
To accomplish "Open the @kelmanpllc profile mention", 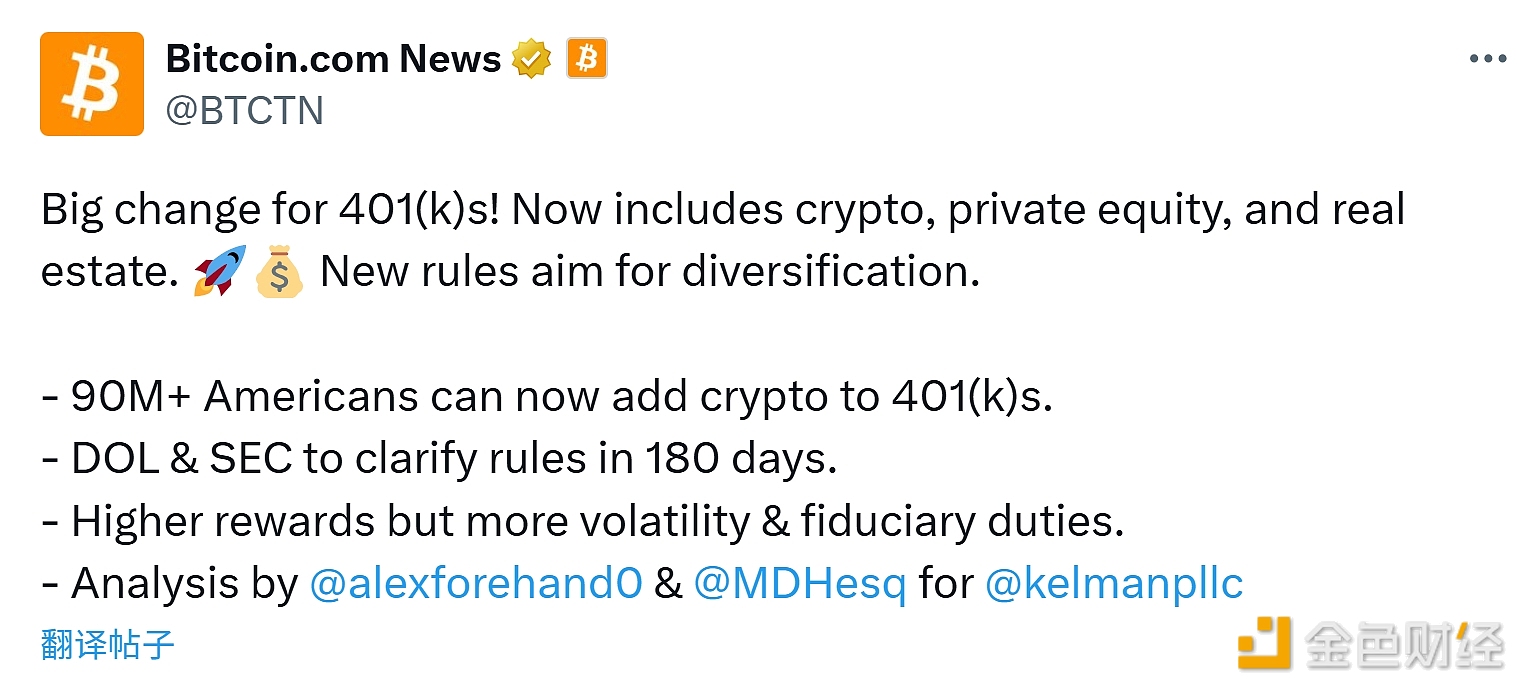I will point(1114,584).
